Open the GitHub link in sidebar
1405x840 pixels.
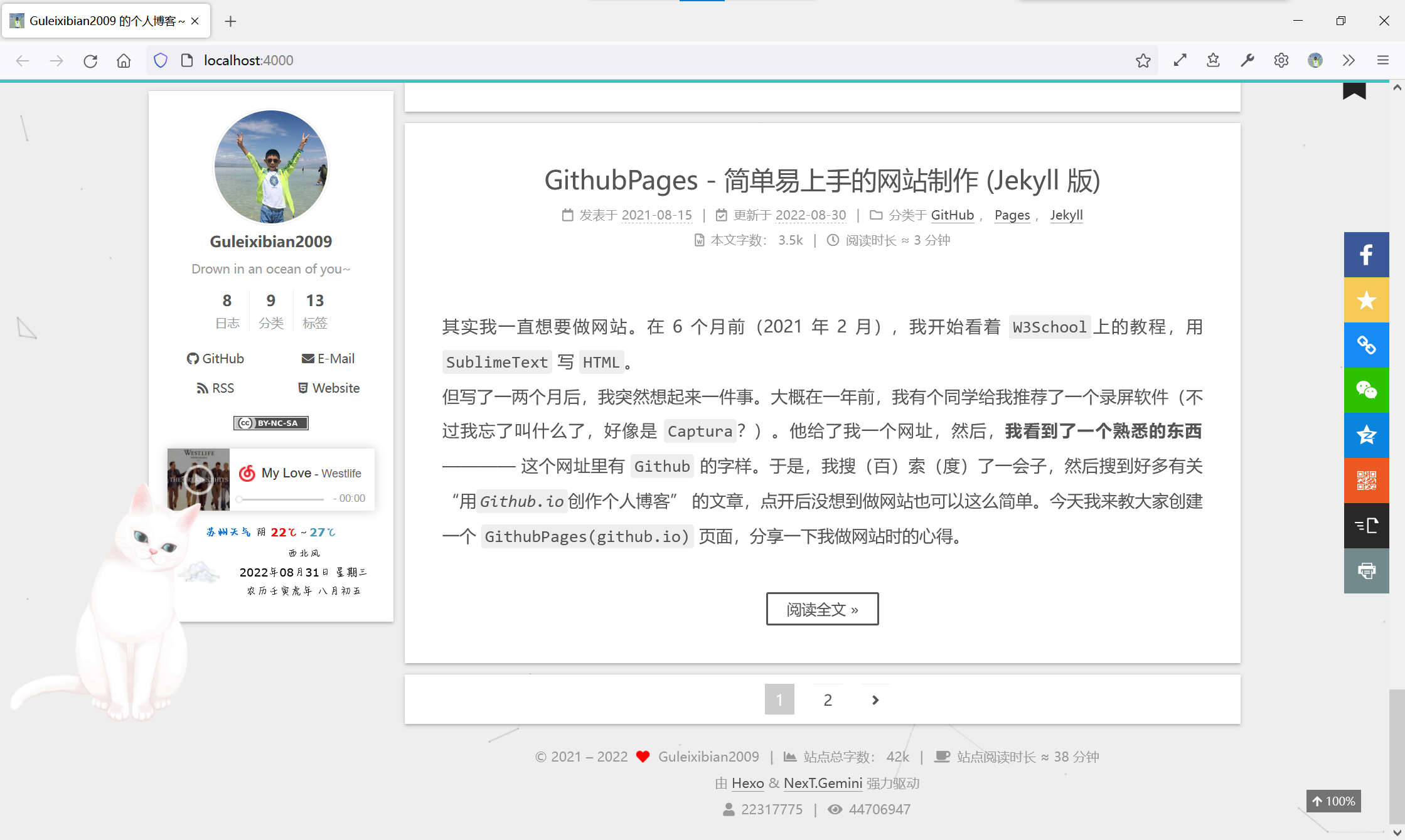pos(215,358)
